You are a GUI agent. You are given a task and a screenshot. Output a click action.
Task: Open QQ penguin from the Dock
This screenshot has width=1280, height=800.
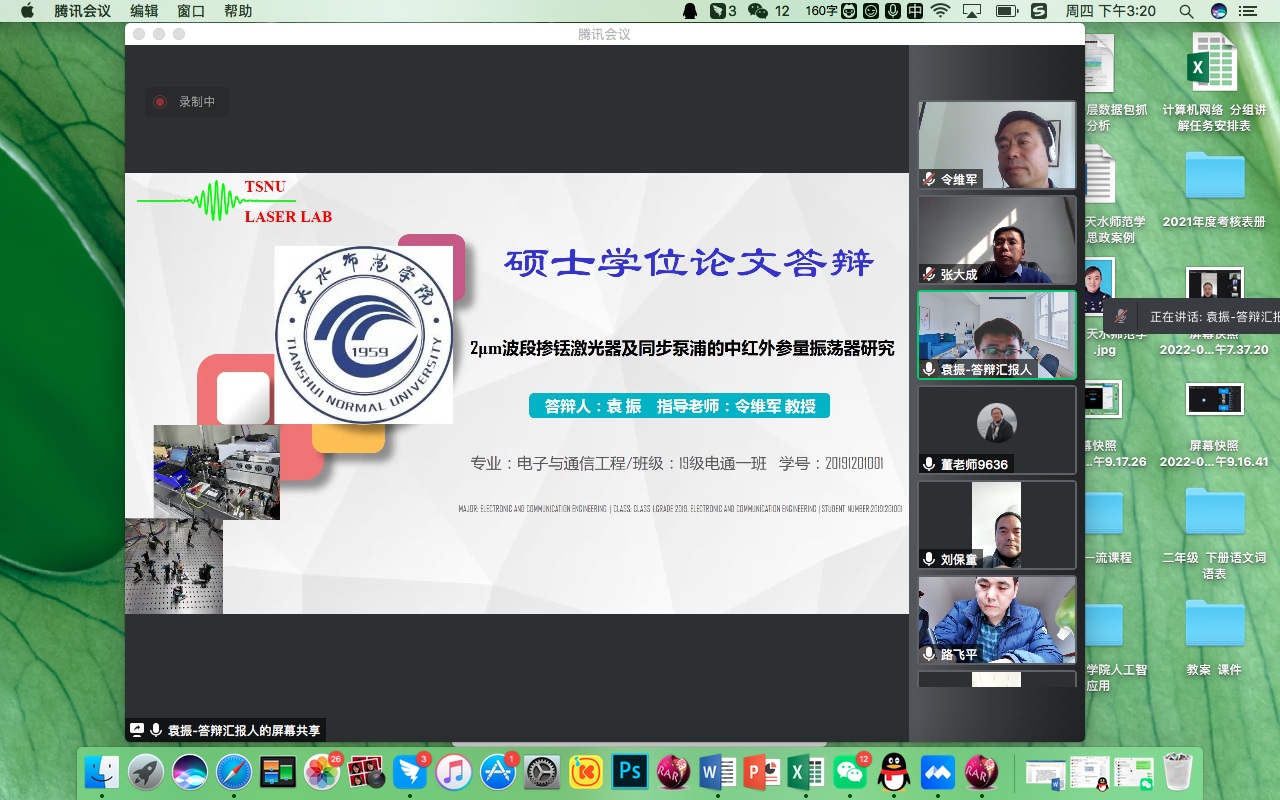894,771
